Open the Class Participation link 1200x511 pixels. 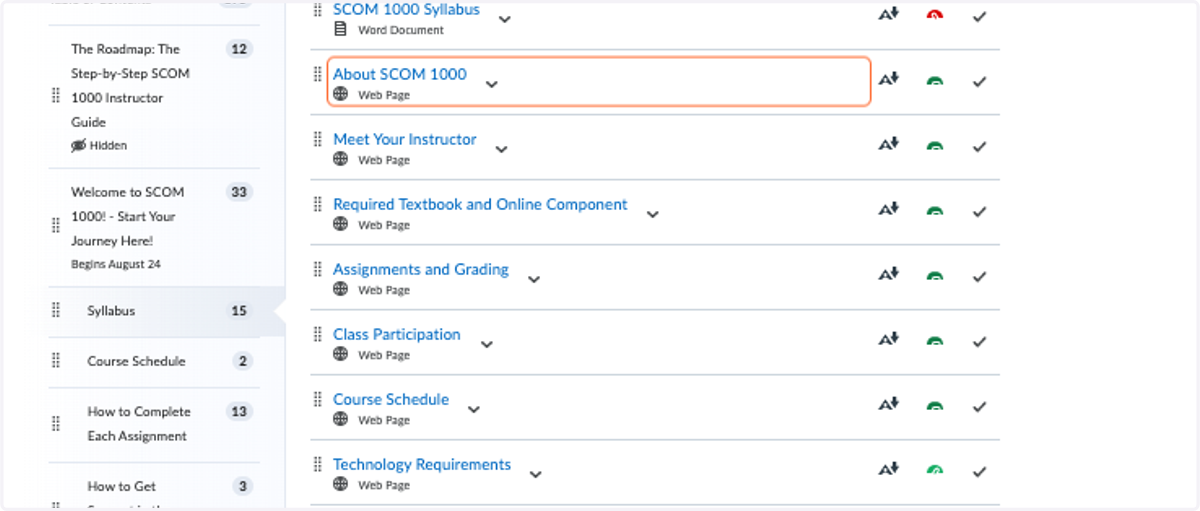coord(397,334)
